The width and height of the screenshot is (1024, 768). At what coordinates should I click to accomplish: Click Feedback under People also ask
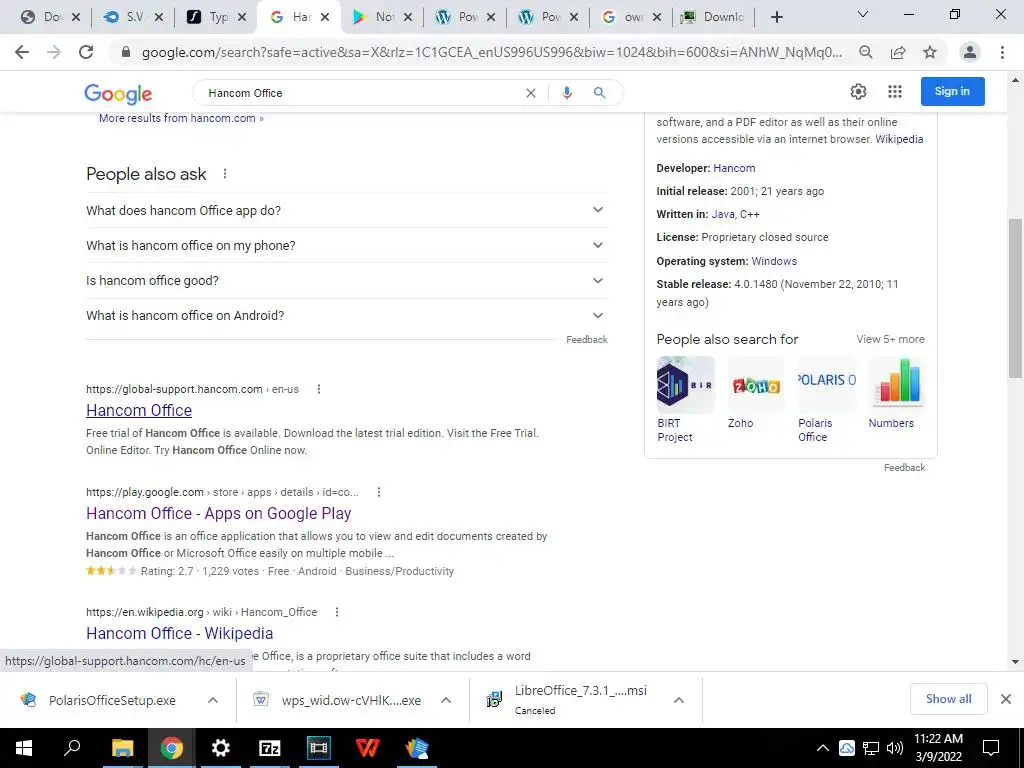click(586, 340)
